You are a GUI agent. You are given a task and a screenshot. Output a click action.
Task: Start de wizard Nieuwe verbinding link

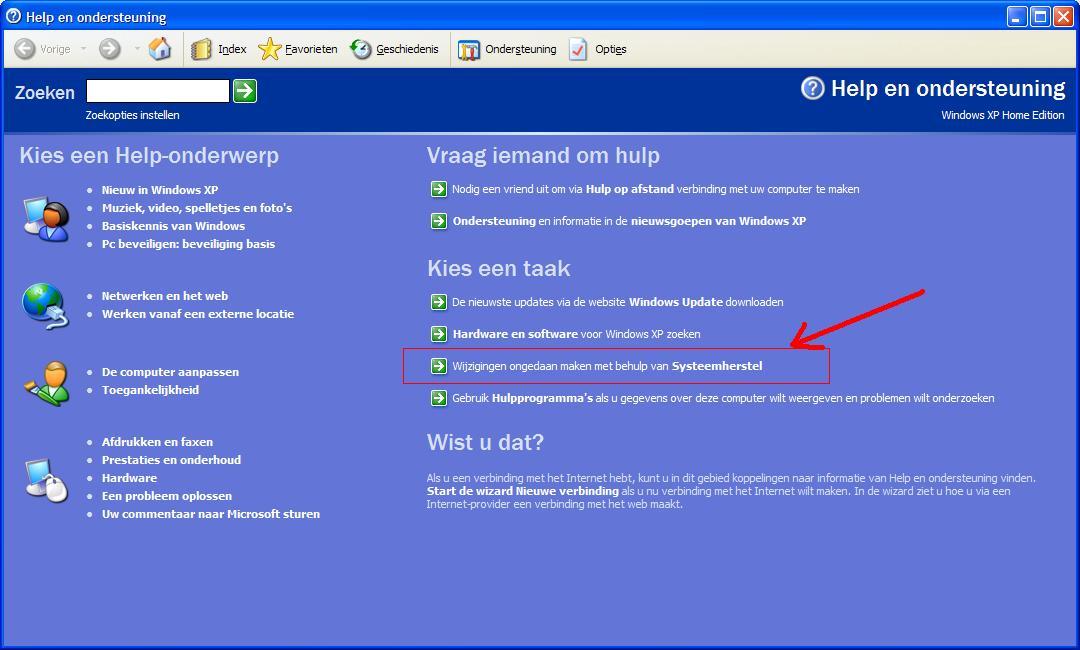point(523,491)
